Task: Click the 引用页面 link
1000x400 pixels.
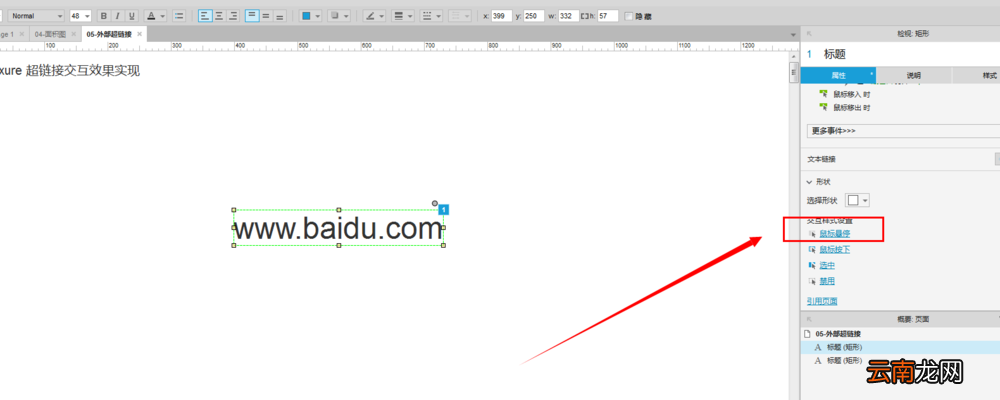Action: (x=822, y=301)
